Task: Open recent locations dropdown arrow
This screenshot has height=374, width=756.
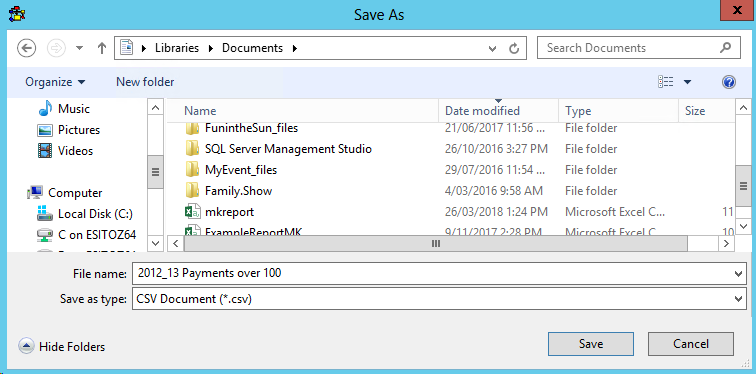Action: tap(80, 48)
